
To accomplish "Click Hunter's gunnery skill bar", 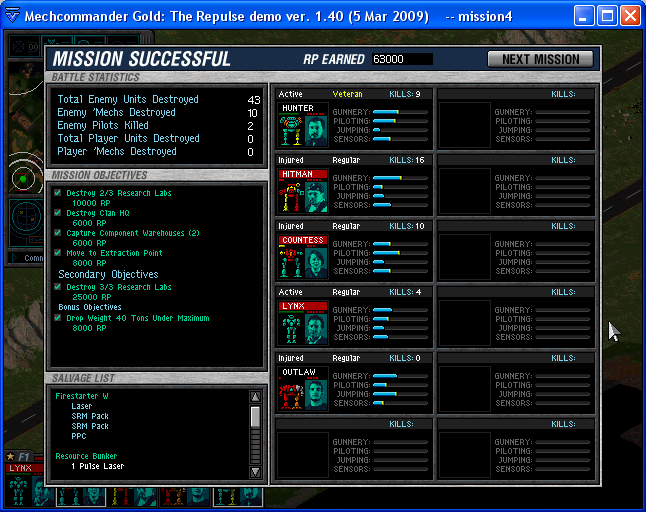I will click(x=400, y=112).
